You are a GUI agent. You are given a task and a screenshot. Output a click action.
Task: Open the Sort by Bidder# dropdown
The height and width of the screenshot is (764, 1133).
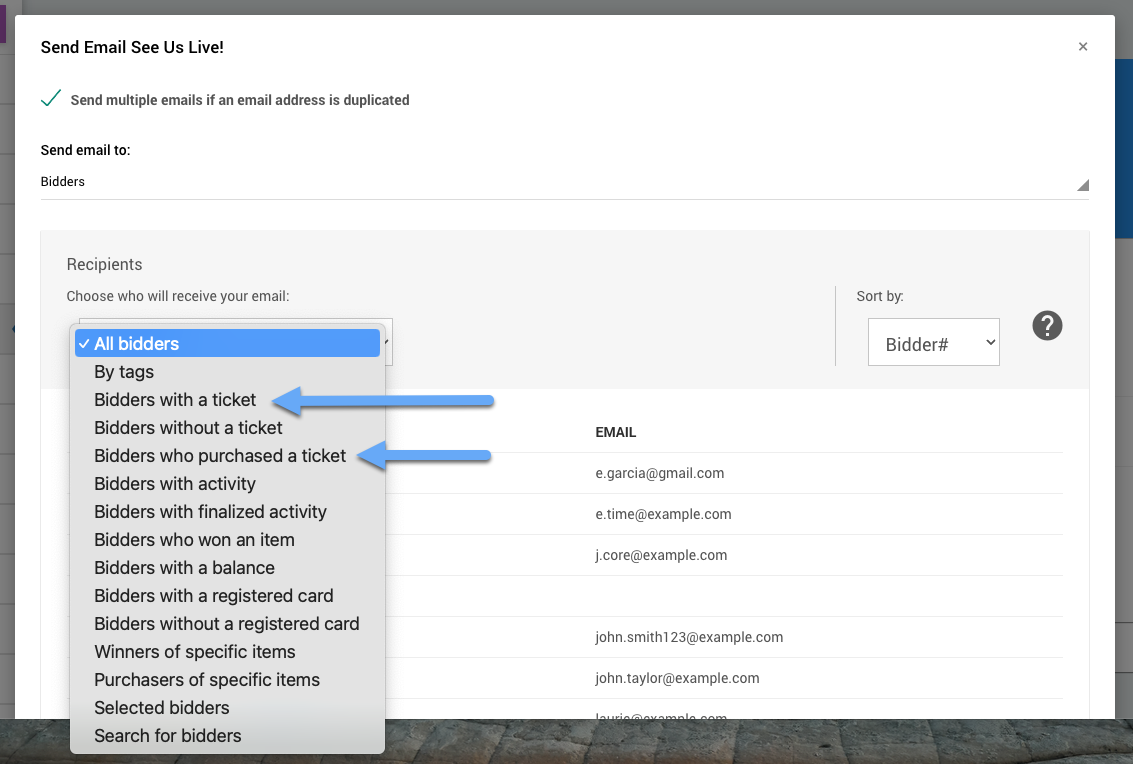tap(933, 343)
